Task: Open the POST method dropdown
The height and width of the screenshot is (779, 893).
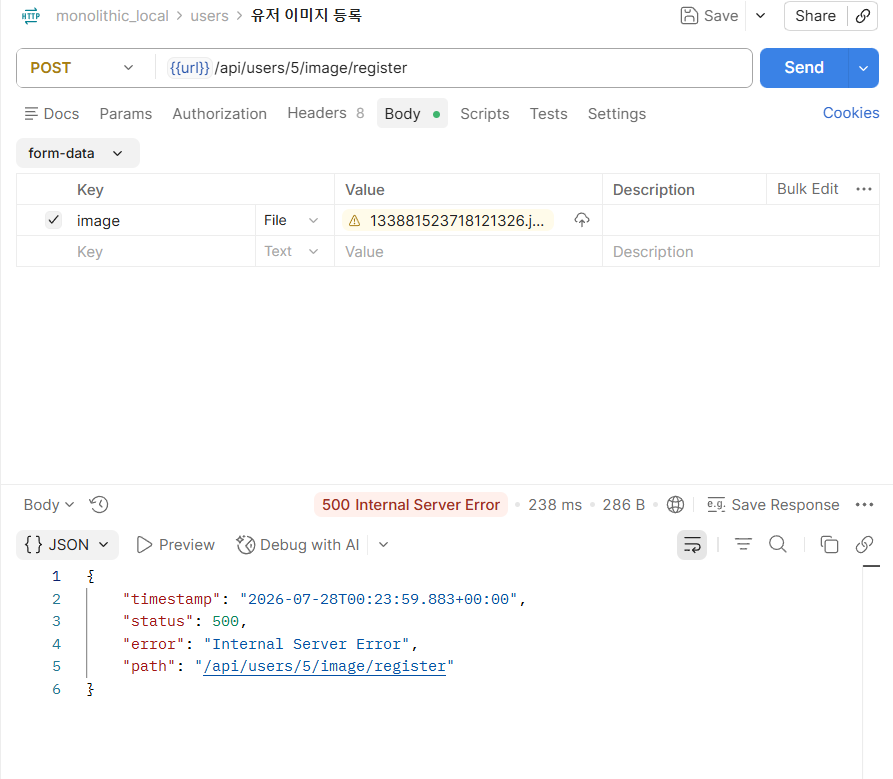Action: (81, 68)
